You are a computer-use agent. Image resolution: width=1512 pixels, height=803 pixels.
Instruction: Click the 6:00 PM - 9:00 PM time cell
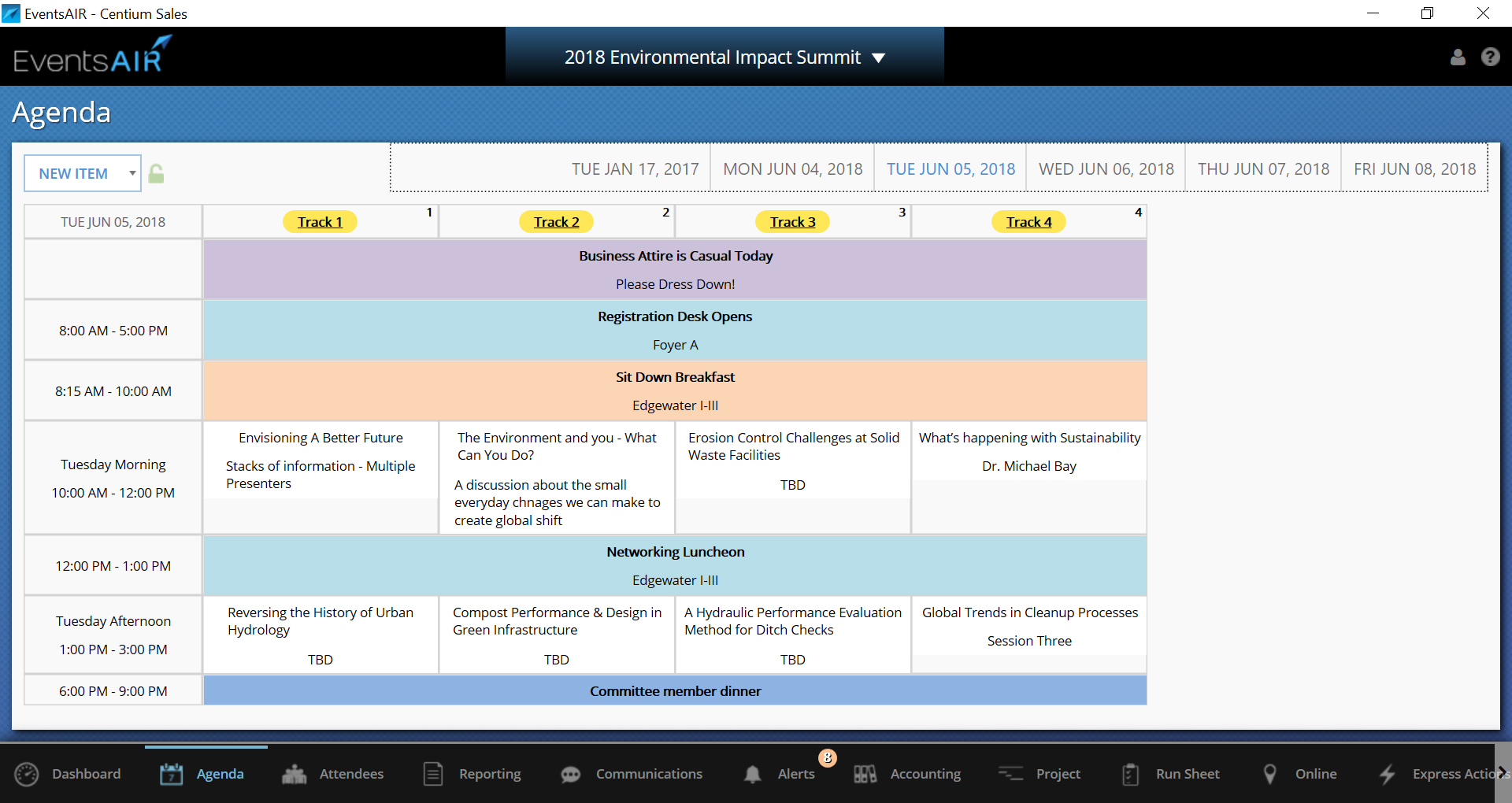tap(113, 690)
